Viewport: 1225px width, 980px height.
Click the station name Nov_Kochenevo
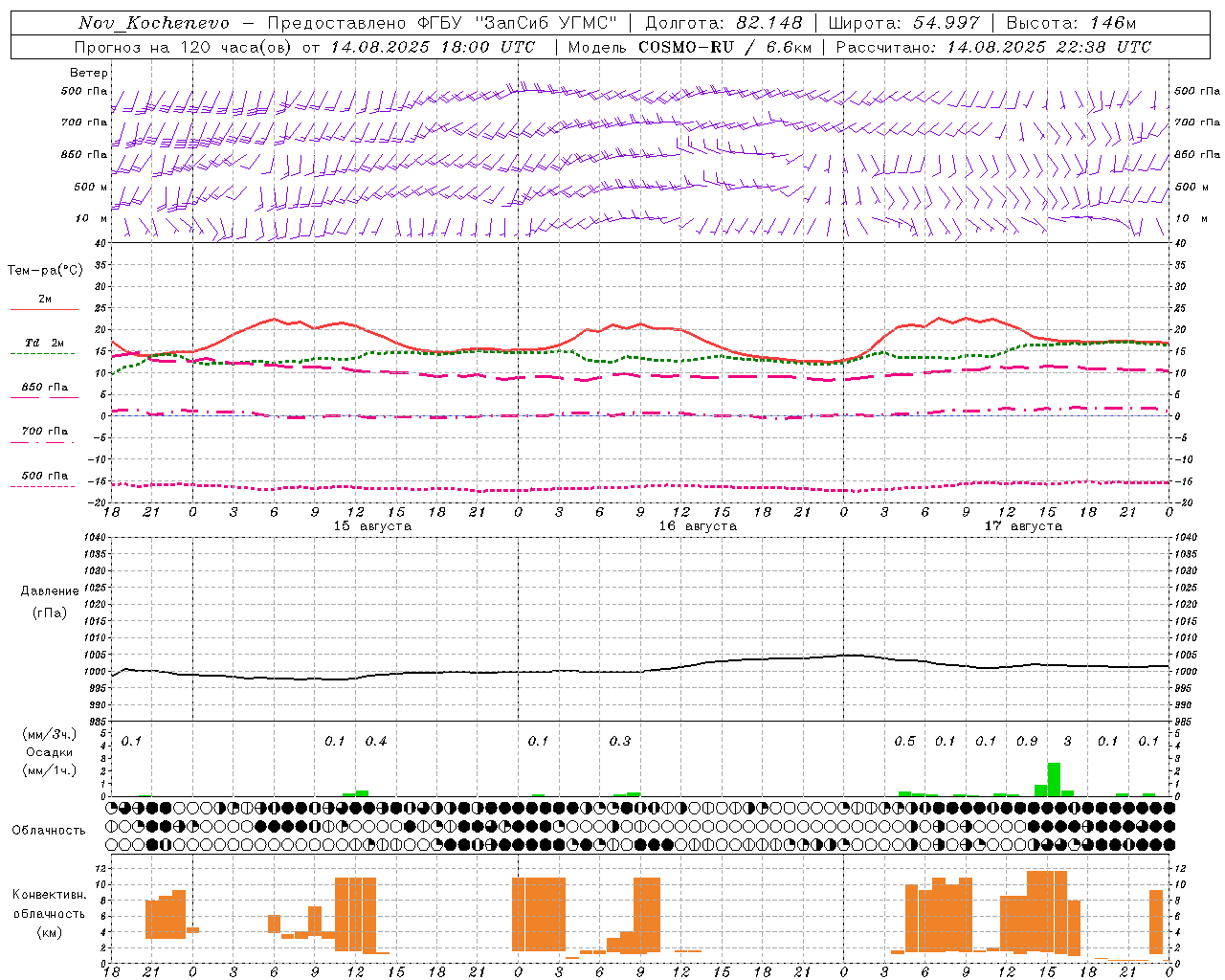[x=154, y=23]
